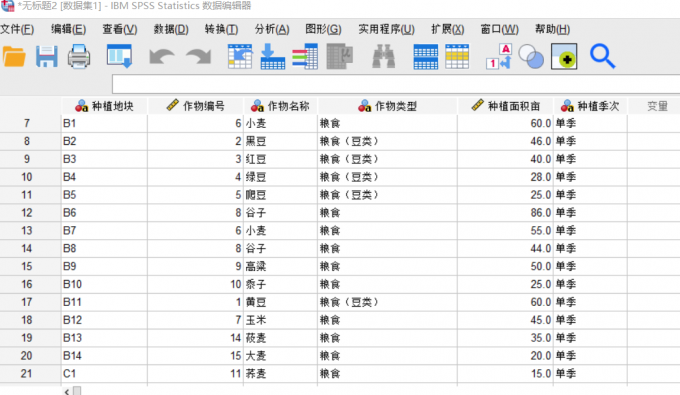Click the 黍子 crop name cell
Viewport: 680px width, 395px height.
coord(280,284)
